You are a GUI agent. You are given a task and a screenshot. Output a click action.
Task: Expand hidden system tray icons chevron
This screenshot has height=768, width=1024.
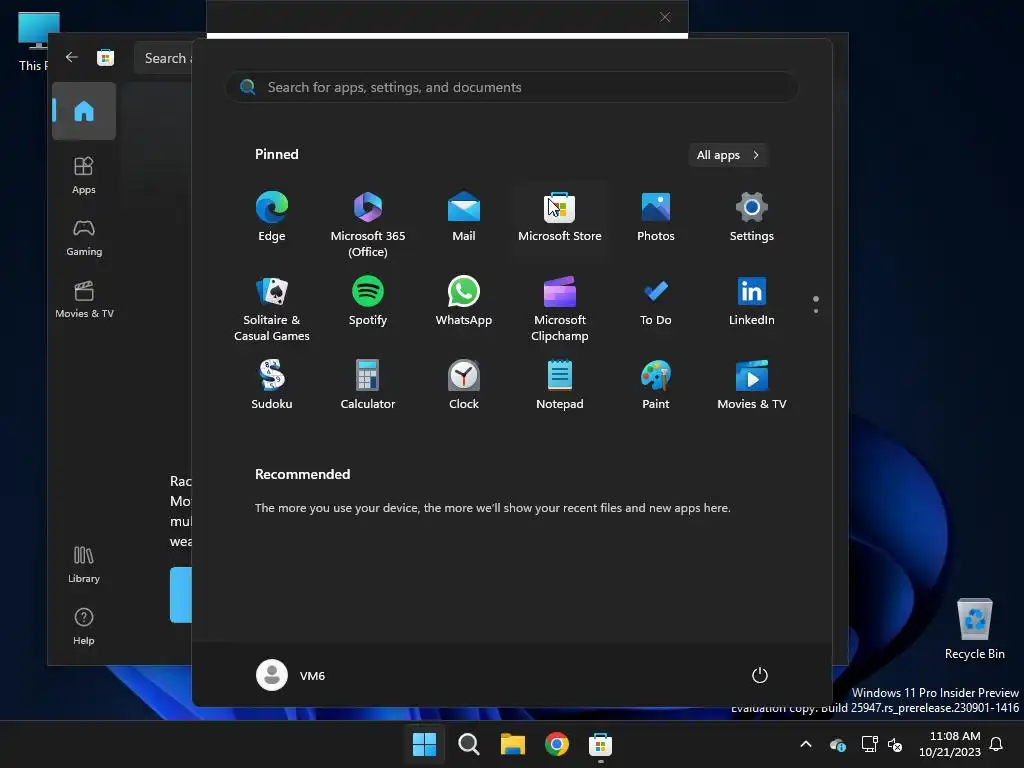coord(806,744)
